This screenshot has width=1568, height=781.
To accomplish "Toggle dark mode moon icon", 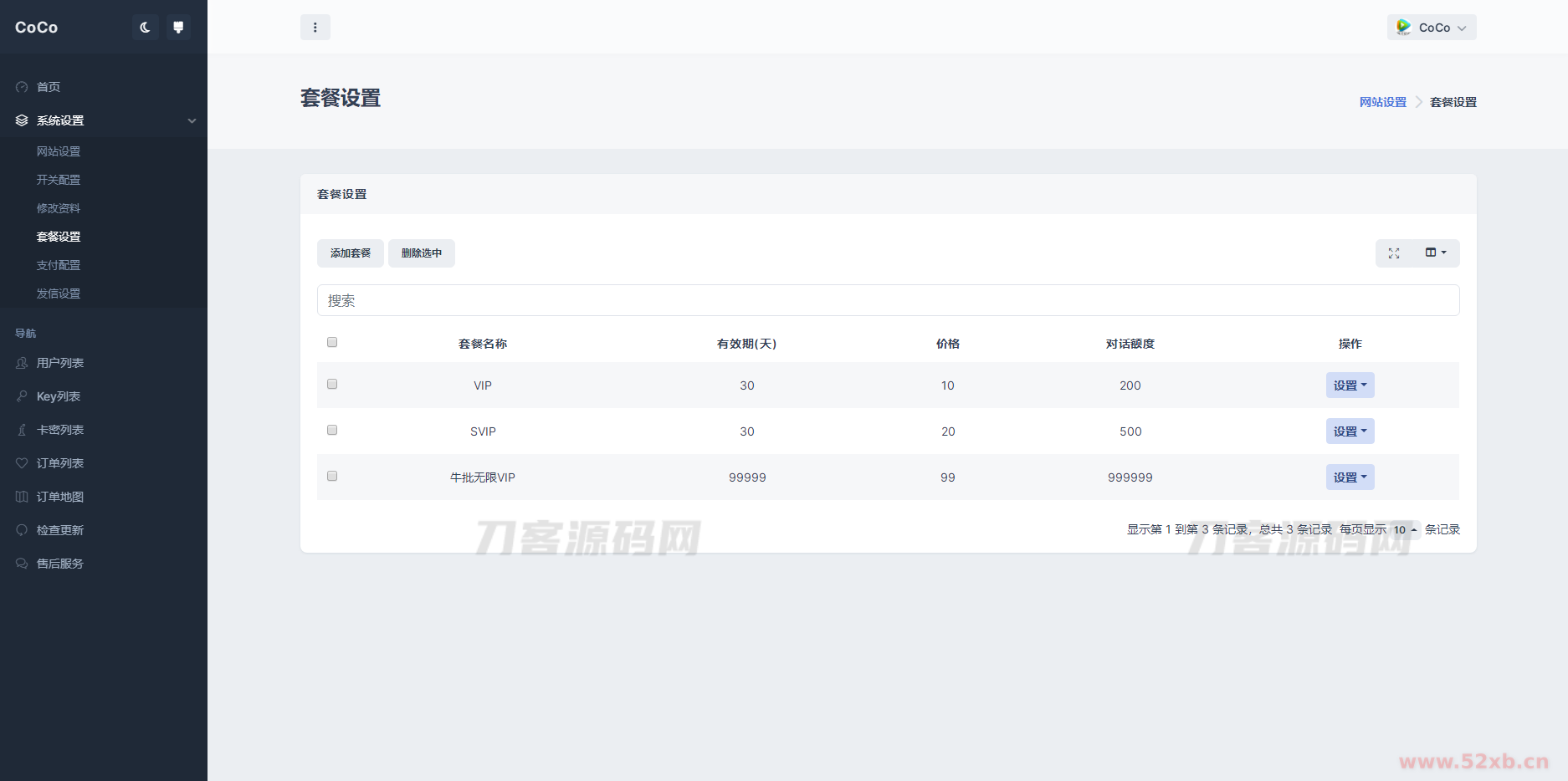I will (145, 28).
